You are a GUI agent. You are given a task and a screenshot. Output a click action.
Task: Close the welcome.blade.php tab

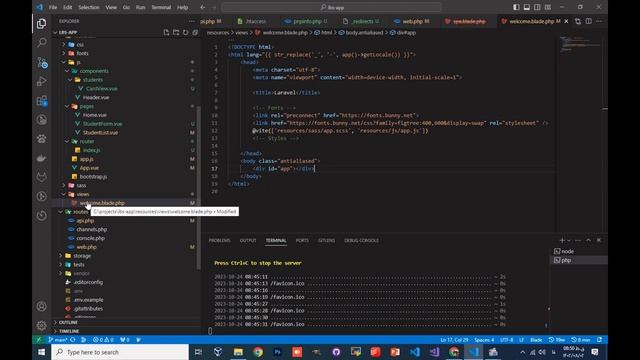pos(566,21)
